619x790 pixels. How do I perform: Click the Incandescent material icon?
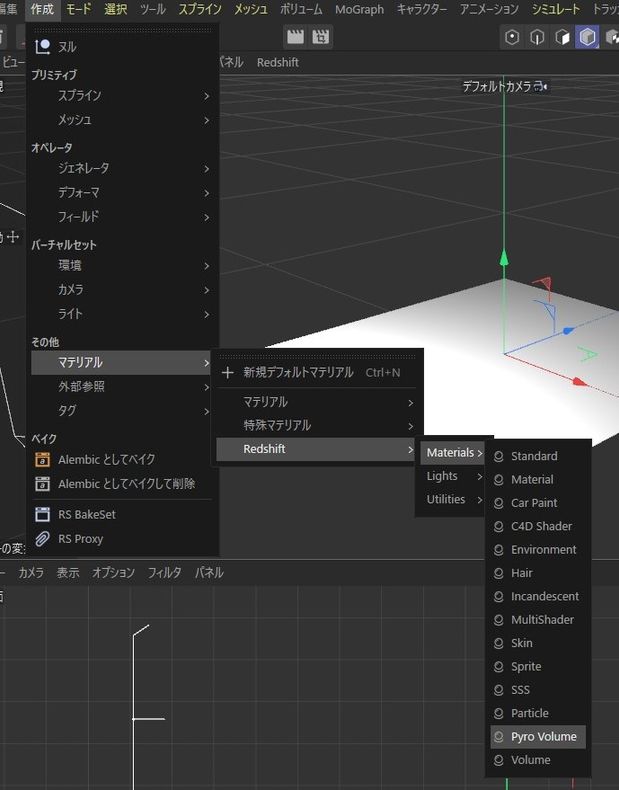point(499,597)
